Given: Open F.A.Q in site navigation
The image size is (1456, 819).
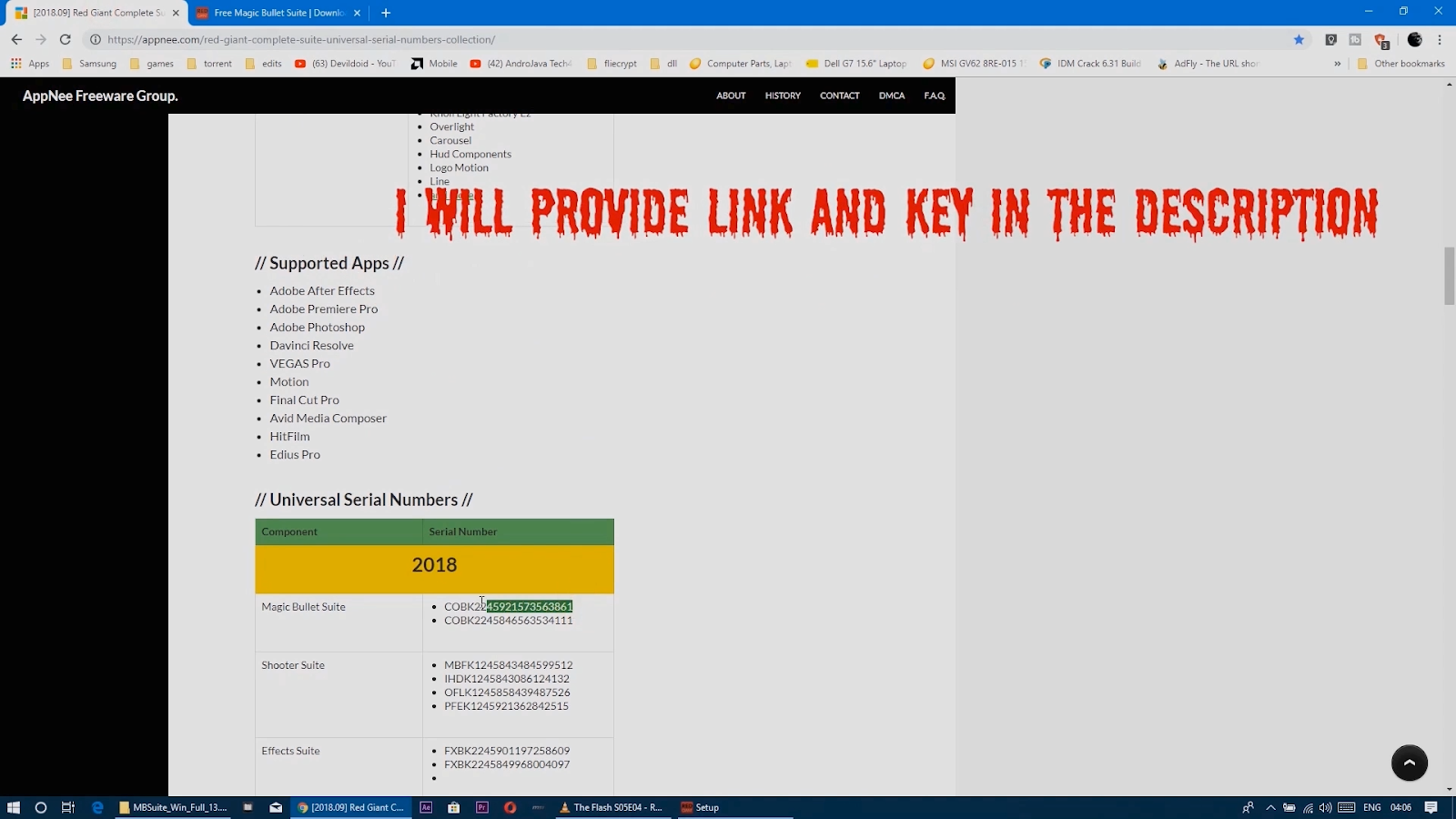Looking at the screenshot, I should tap(935, 96).
